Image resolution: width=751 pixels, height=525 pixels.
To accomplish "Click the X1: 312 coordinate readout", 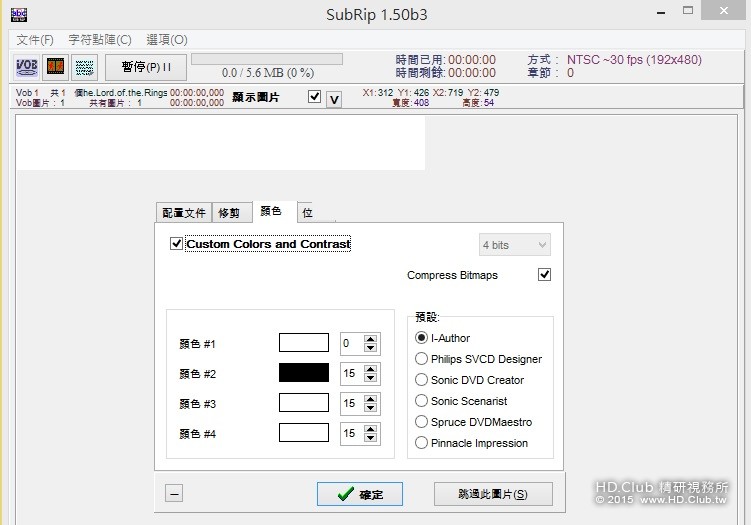I will (x=378, y=92).
